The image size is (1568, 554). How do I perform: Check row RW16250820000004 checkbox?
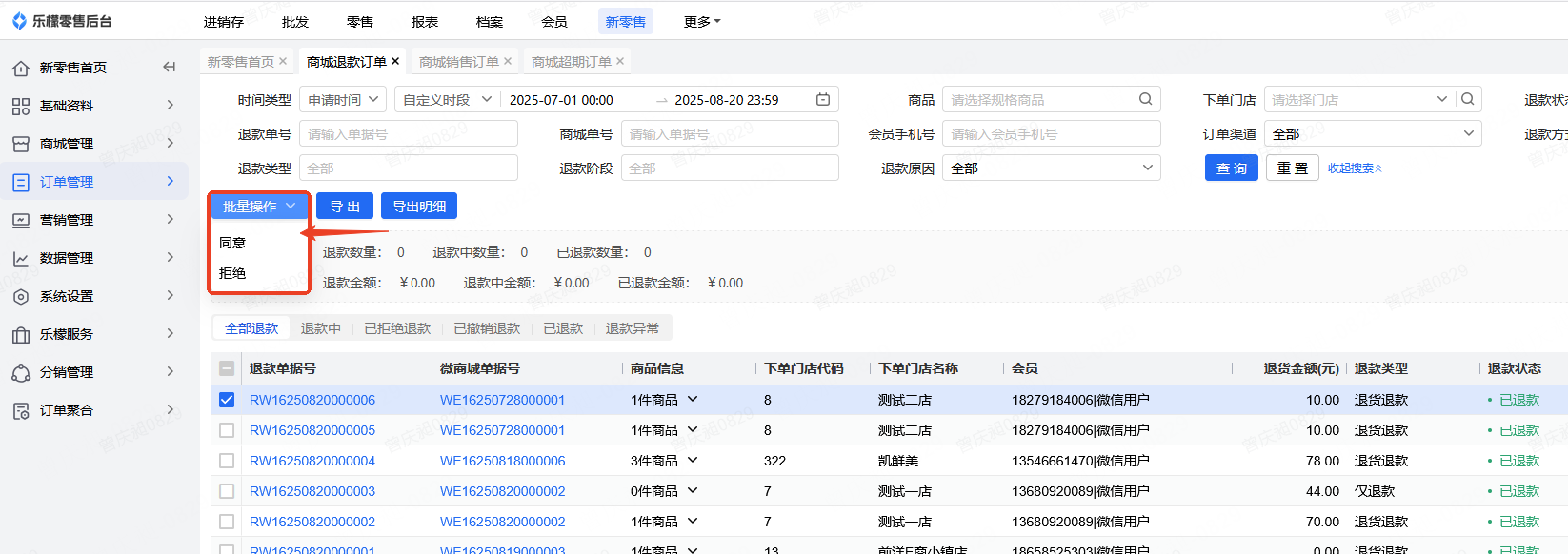click(227, 461)
